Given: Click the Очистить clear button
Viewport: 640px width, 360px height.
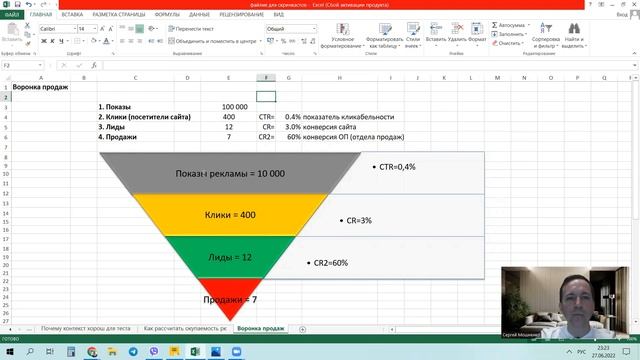Looking at the screenshot, I should 508,43.
